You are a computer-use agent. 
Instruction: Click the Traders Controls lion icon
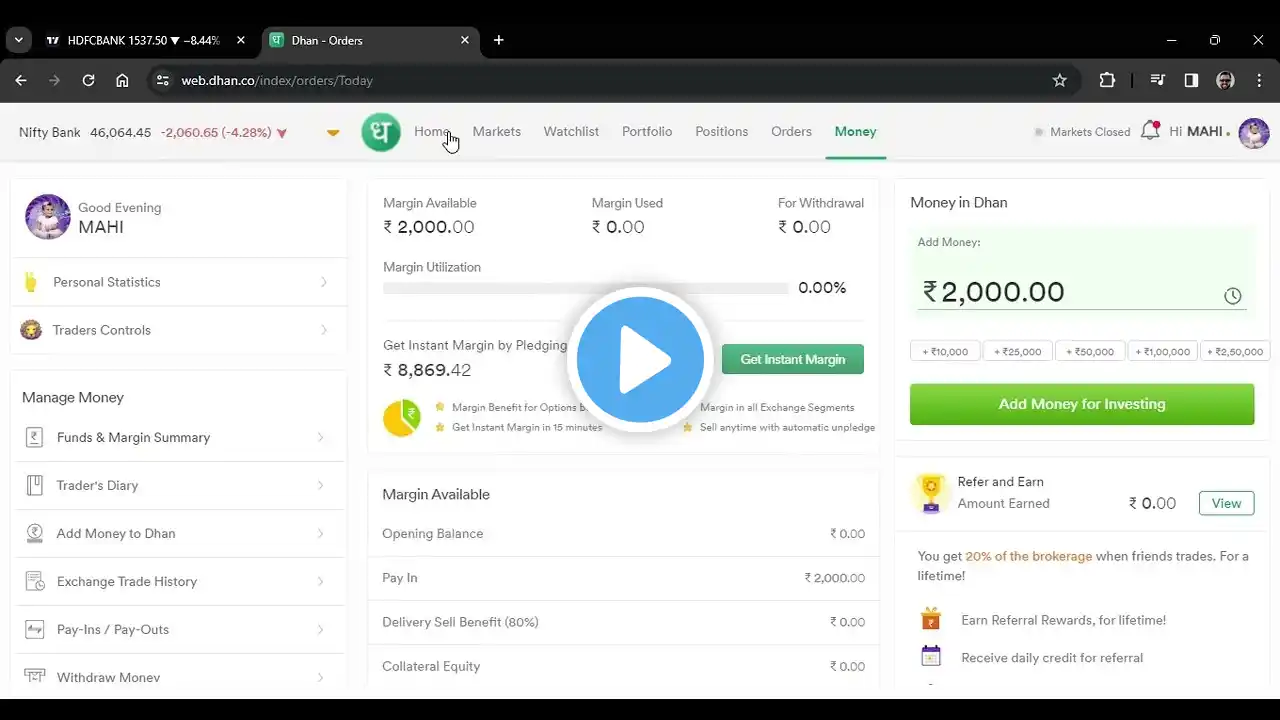pos(31,330)
